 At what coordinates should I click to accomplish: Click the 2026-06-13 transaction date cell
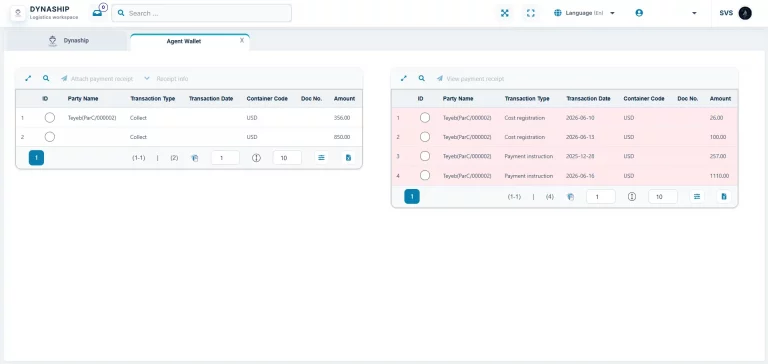pos(579,137)
